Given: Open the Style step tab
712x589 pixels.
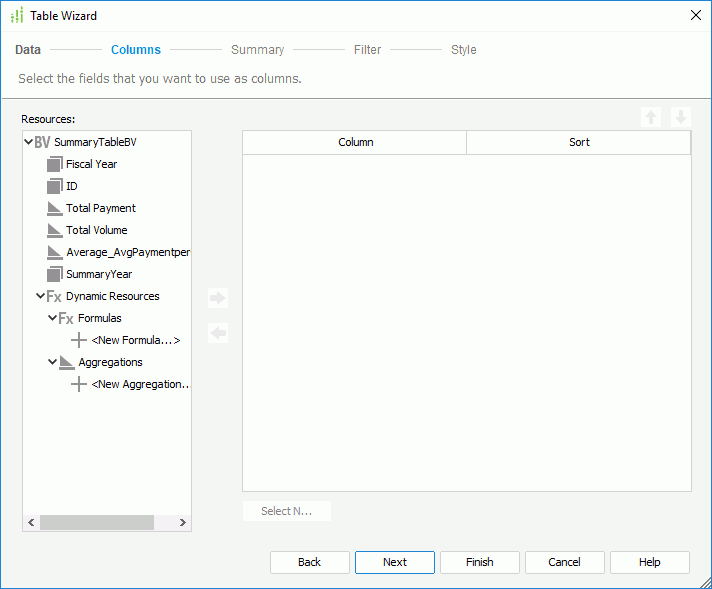Looking at the screenshot, I should (463, 50).
